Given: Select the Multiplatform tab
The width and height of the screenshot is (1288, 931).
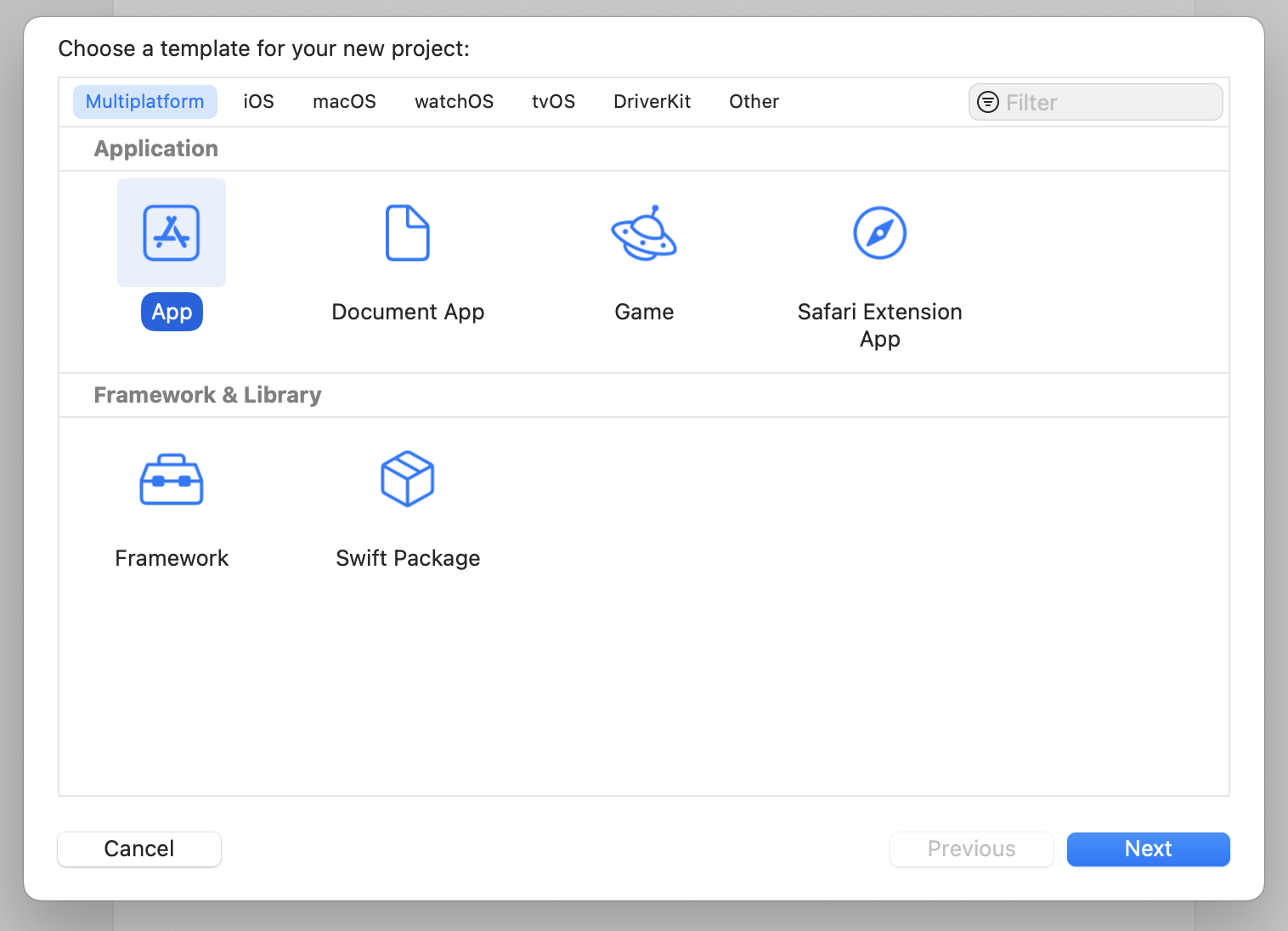Looking at the screenshot, I should pyautogui.click(x=144, y=101).
